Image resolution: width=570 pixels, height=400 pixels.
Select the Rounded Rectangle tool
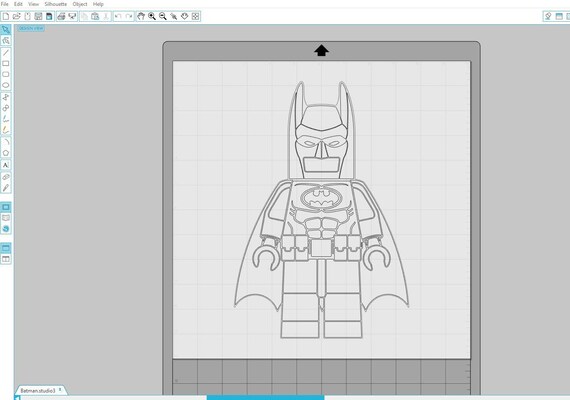coord(6,75)
